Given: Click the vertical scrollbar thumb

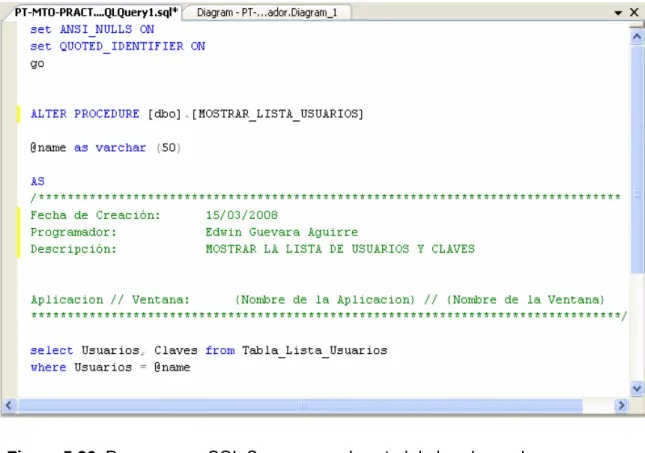Looking at the screenshot, I should (637, 158).
